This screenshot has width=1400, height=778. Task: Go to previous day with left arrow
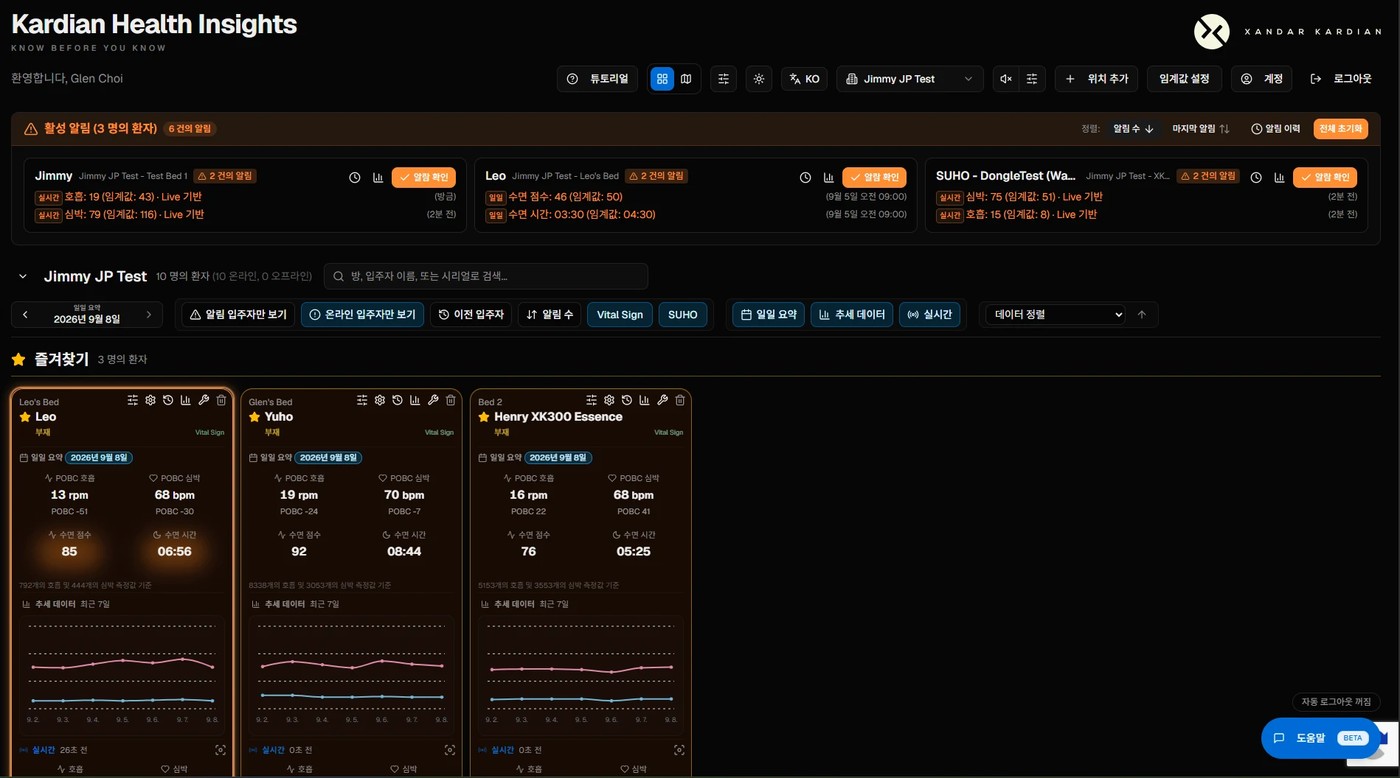pos(26,314)
